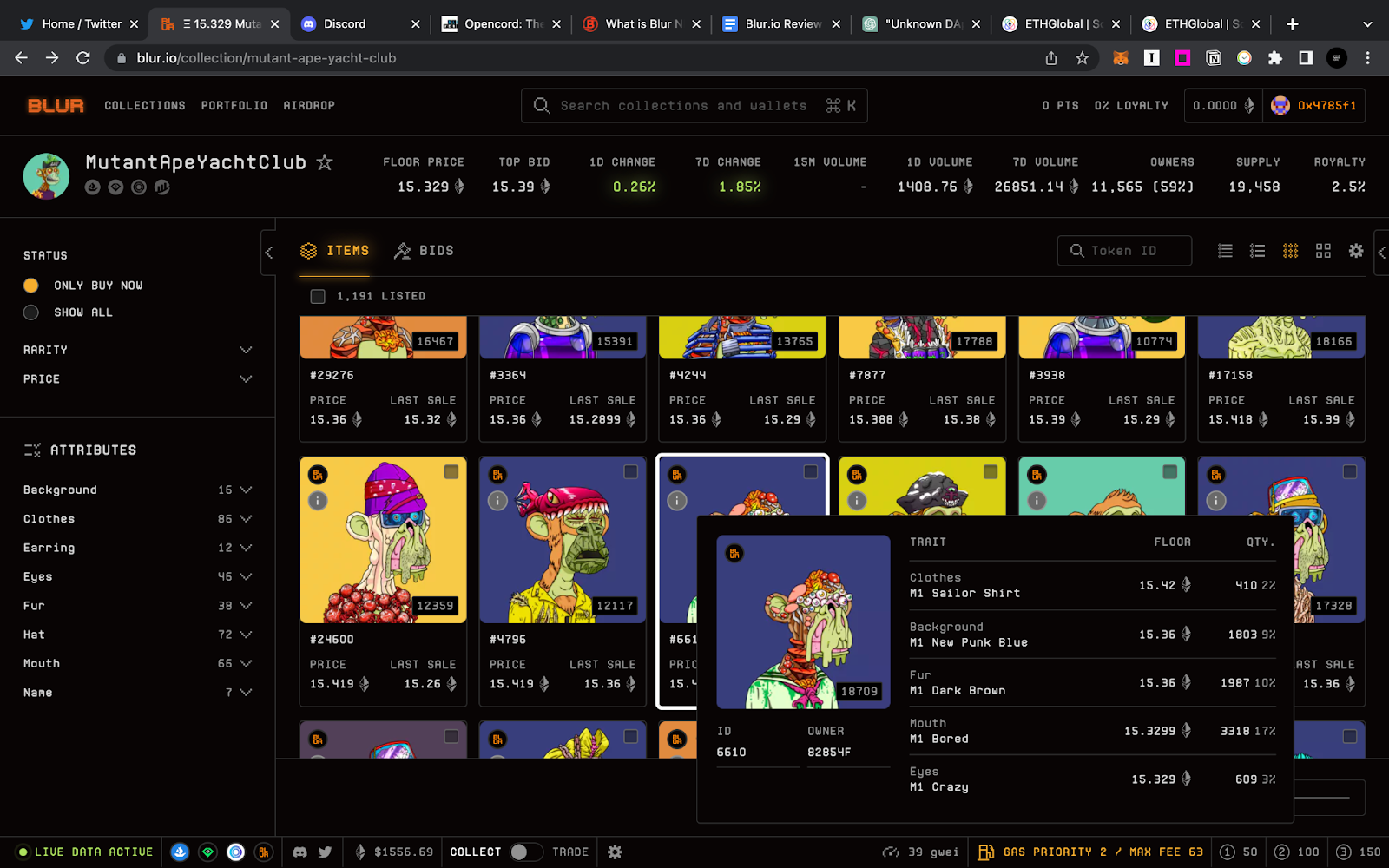The height and width of the screenshot is (868, 1389).
Task: Open footer settings gear
Action: click(615, 852)
